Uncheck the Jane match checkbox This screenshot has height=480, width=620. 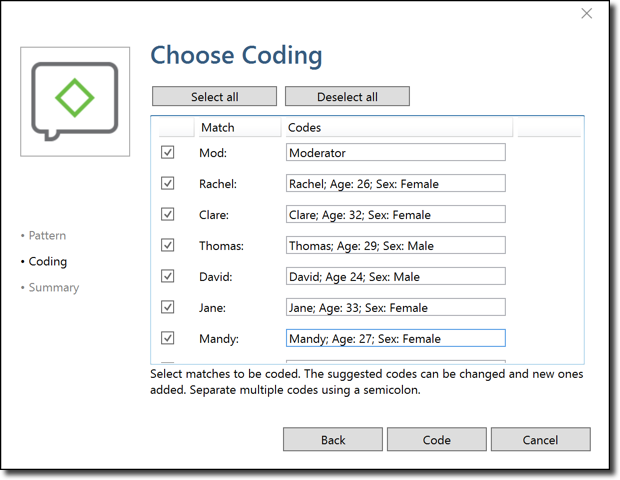pos(168,308)
